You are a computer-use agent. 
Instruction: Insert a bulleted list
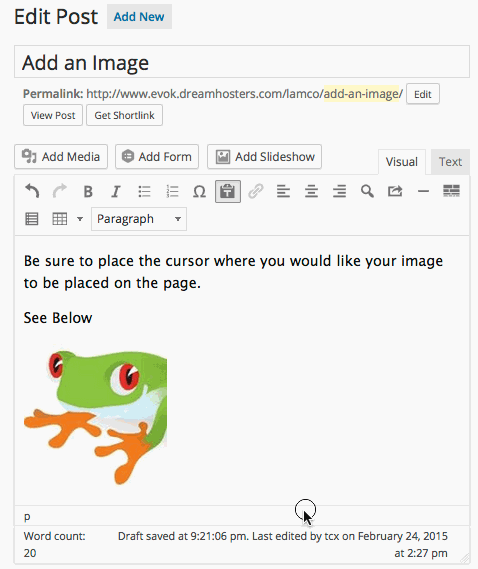144,191
